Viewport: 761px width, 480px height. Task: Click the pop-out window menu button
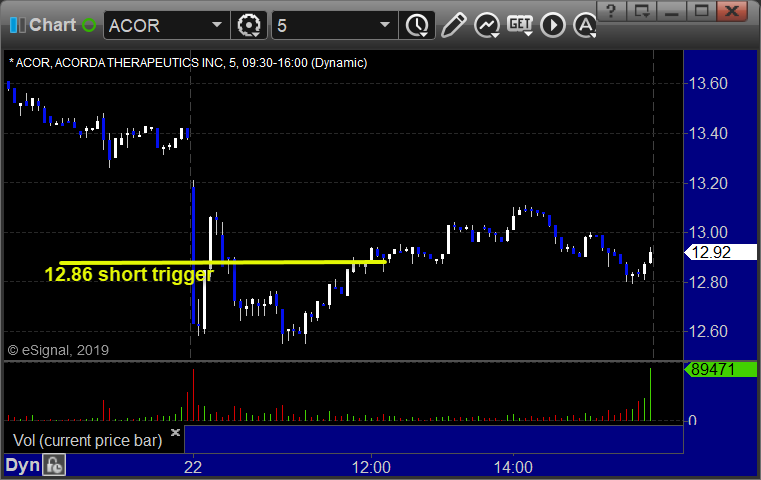pos(641,10)
